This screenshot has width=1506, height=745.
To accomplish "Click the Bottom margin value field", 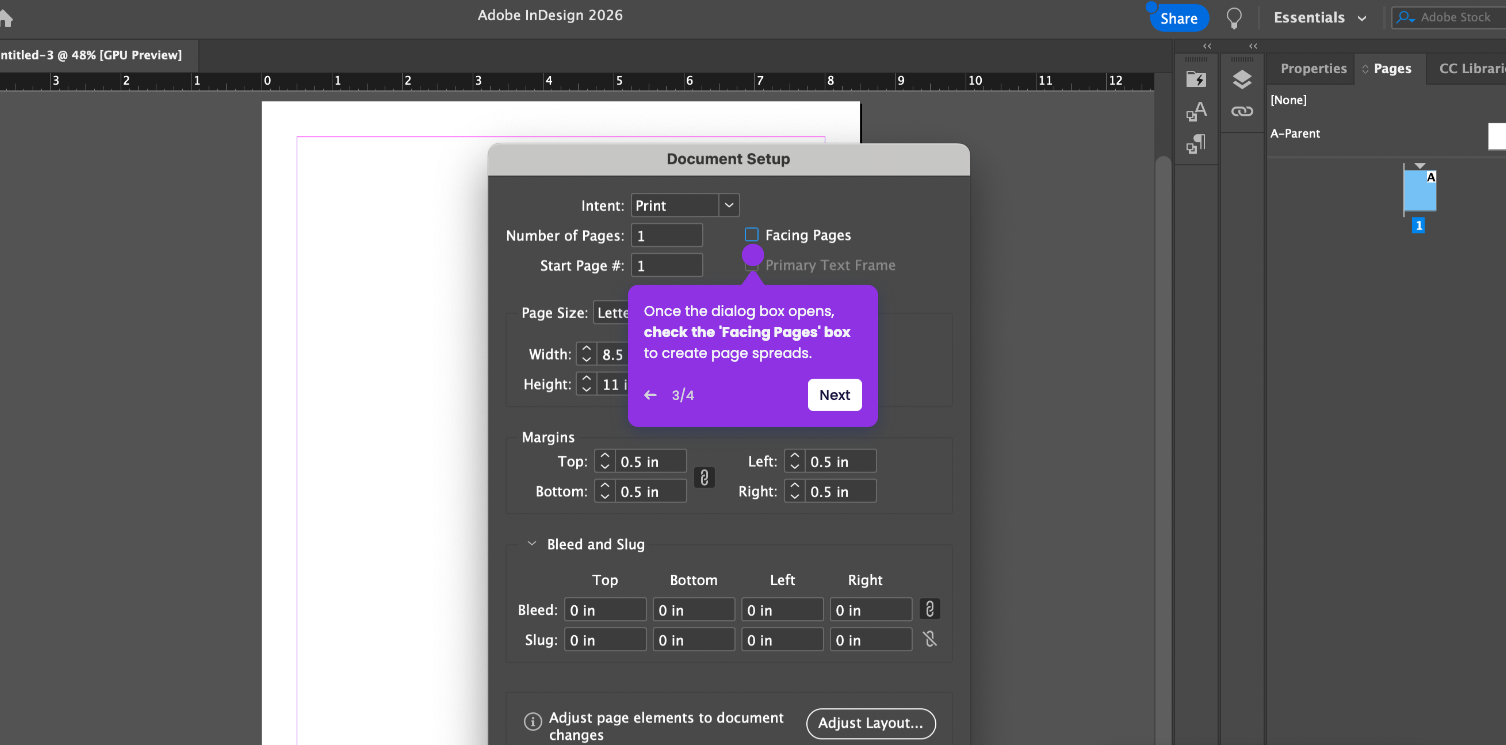I will coord(651,491).
